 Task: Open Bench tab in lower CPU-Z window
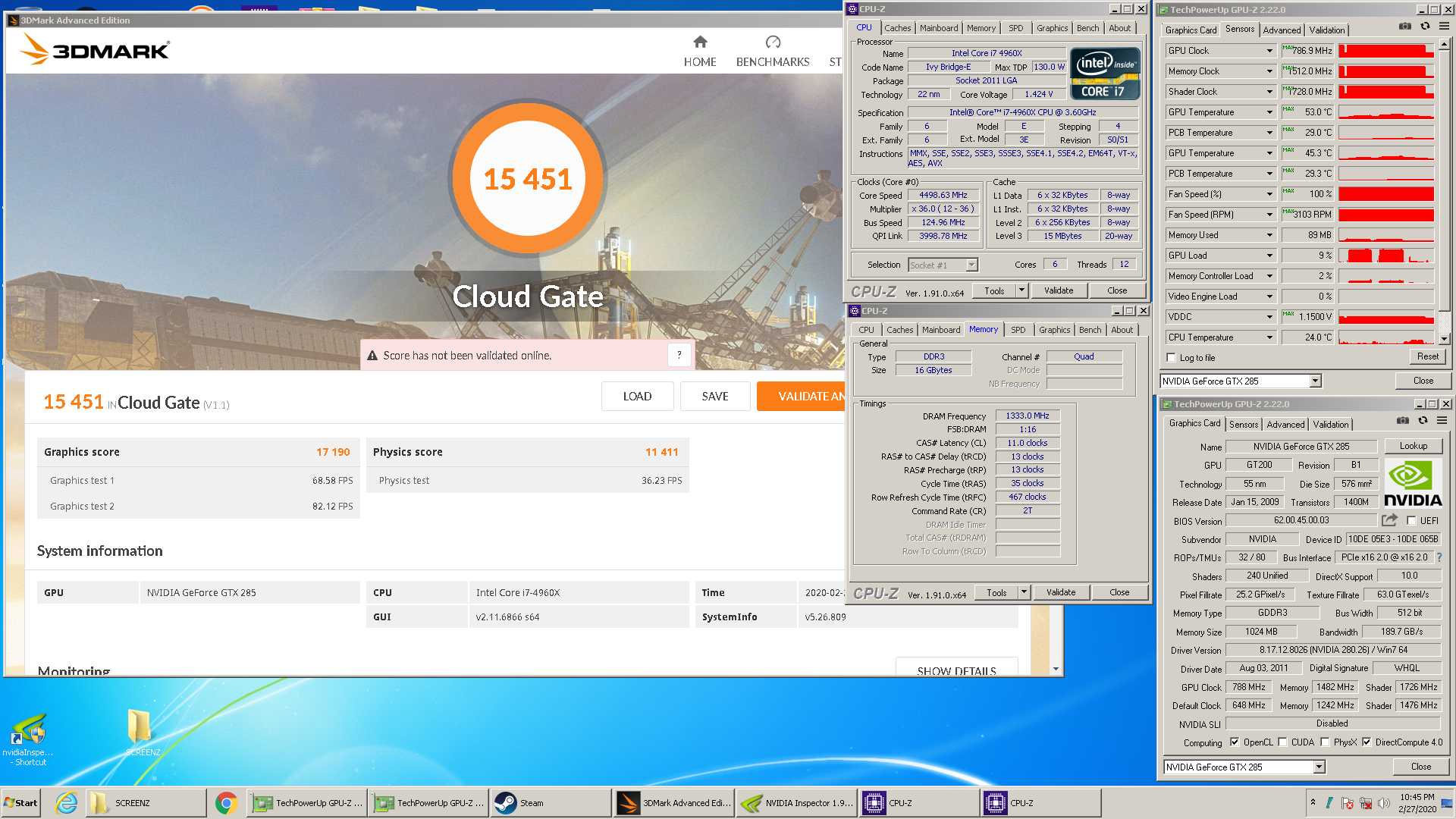[1090, 330]
